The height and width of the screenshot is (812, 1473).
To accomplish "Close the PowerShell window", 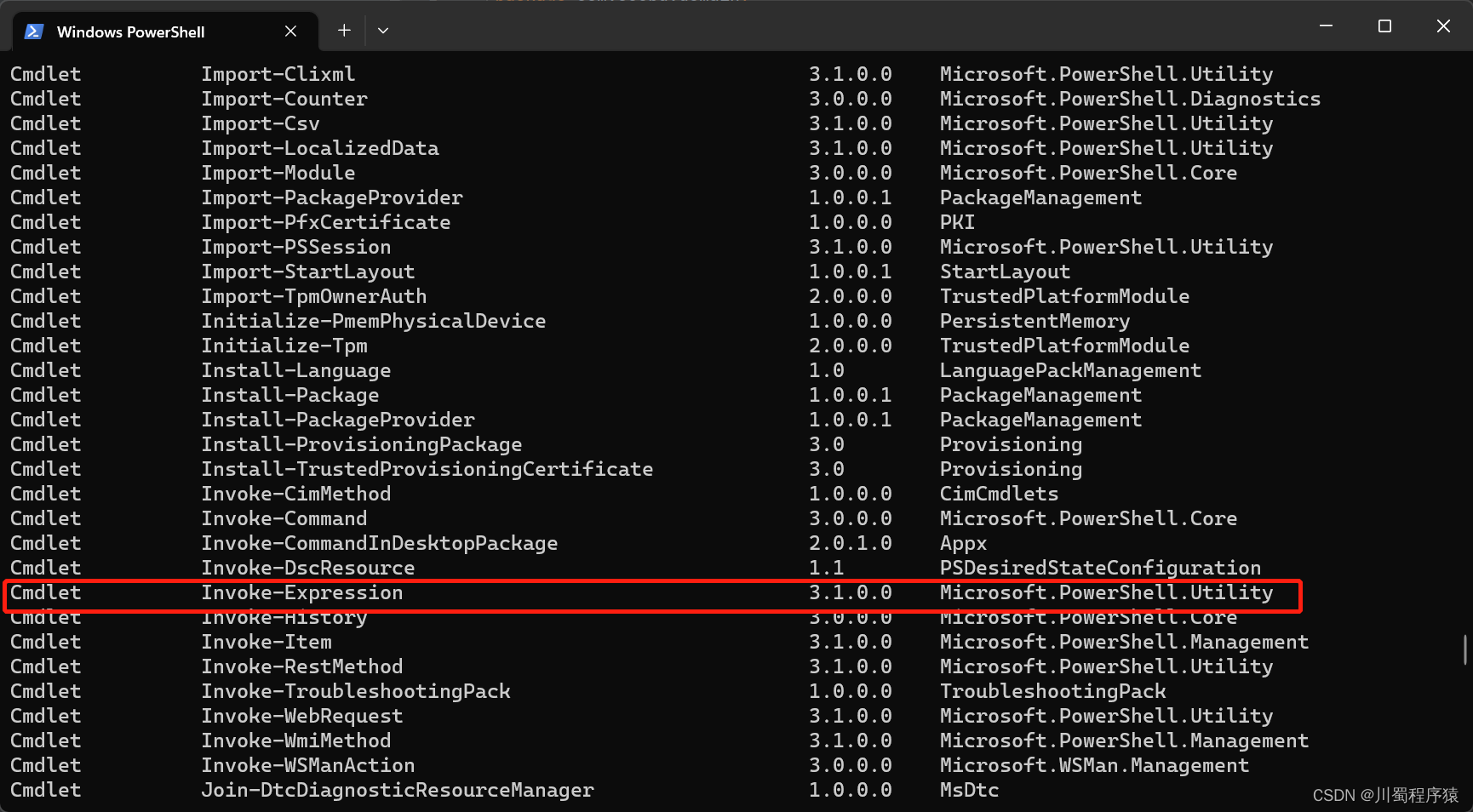I will tap(1443, 26).
